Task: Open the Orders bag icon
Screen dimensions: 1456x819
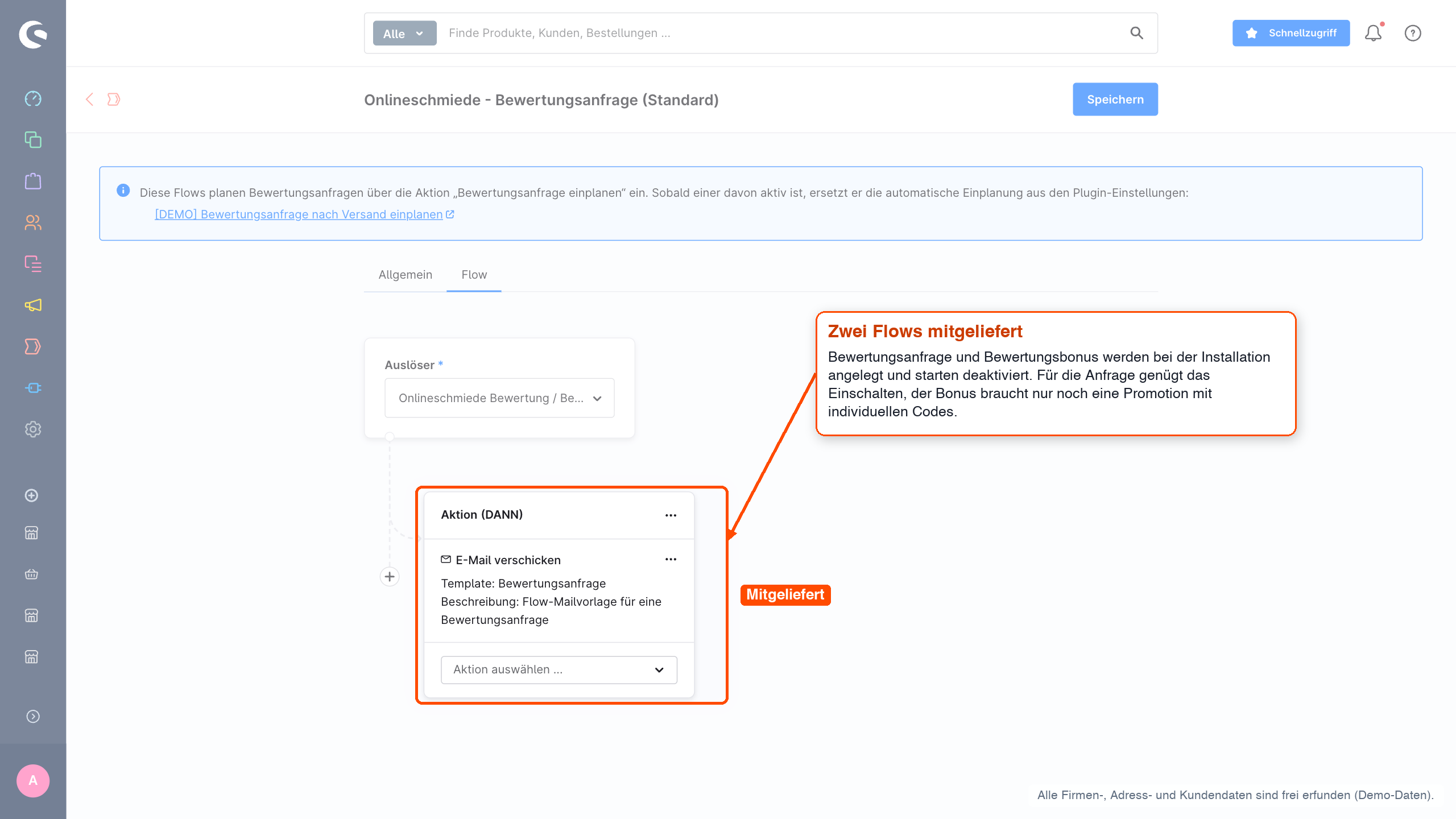Action: pos(33,181)
